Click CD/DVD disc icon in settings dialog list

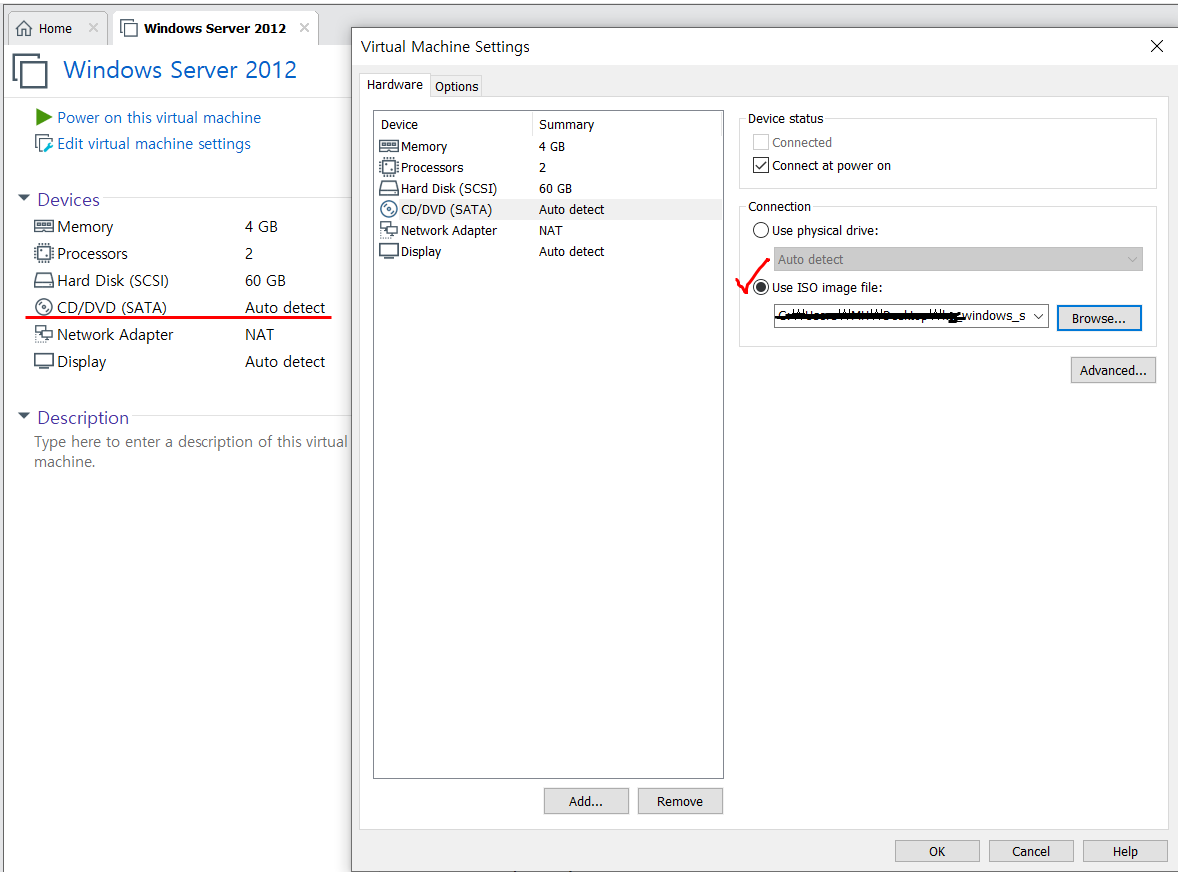[388, 210]
